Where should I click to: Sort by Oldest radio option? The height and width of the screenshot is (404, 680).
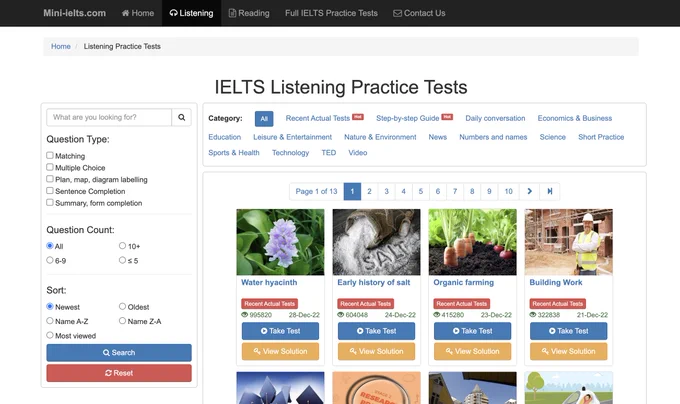(x=122, y=306)
